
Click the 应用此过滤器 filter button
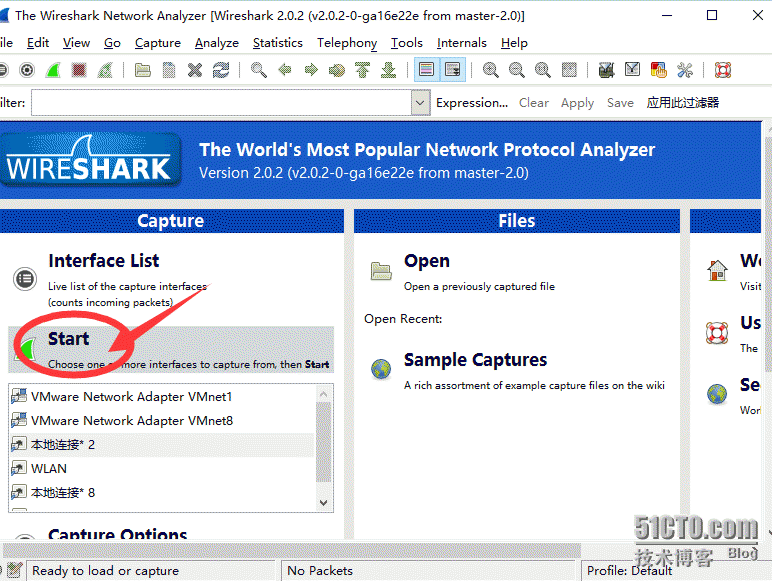pyautogui.click(x=682, y=102)
